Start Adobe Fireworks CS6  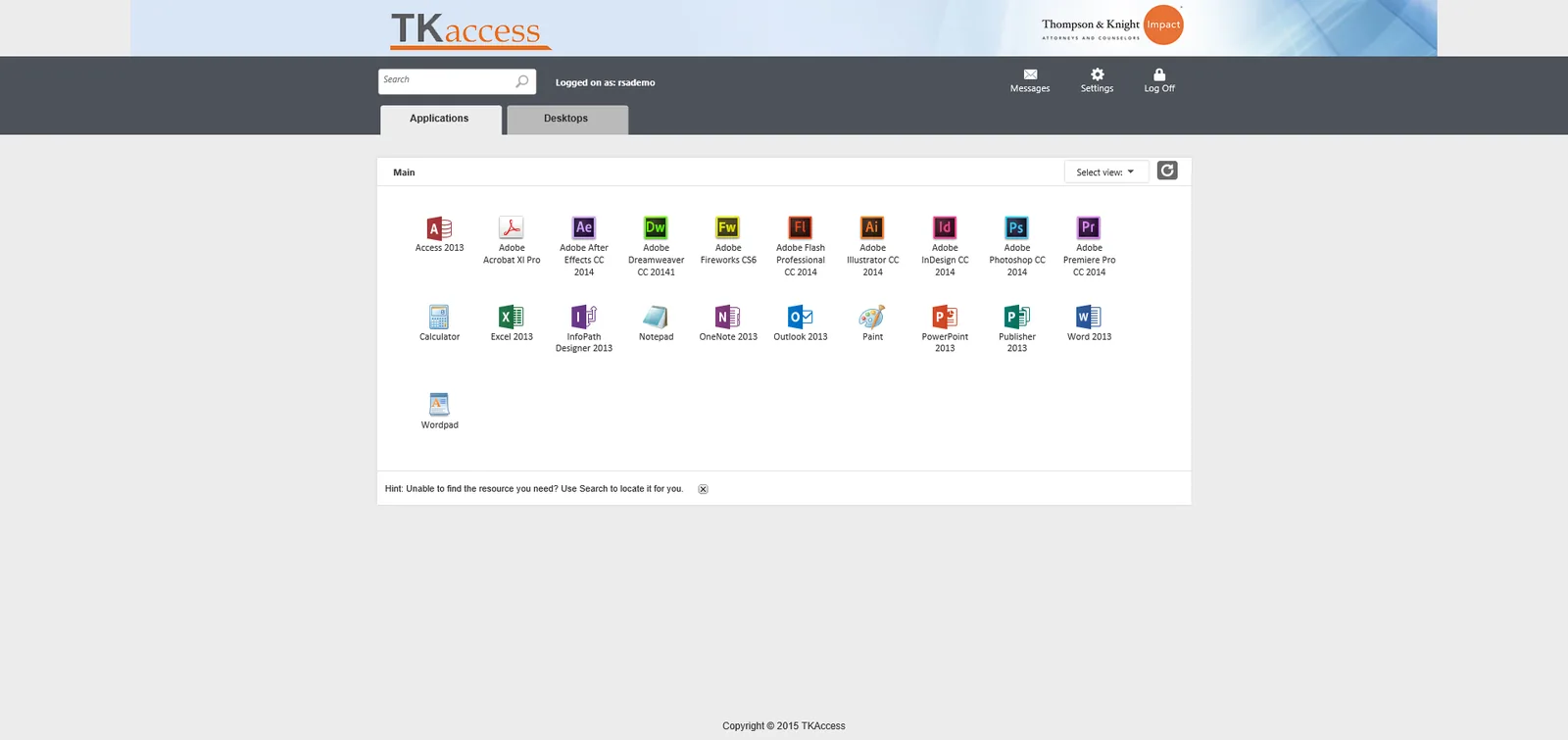(x=728, y=241)
